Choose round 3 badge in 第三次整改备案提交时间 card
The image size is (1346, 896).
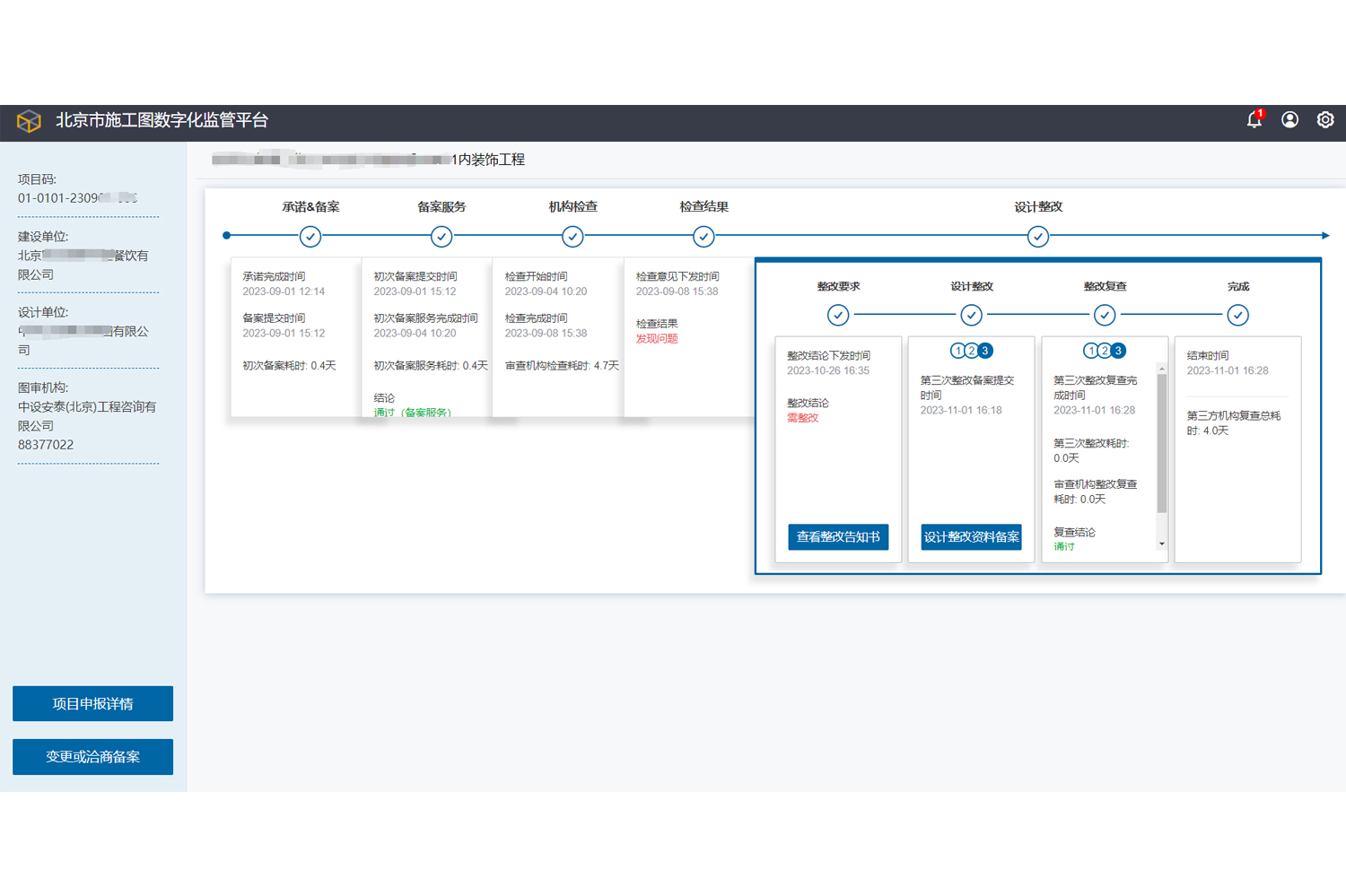pyautogui.click(x=985, y=351)
